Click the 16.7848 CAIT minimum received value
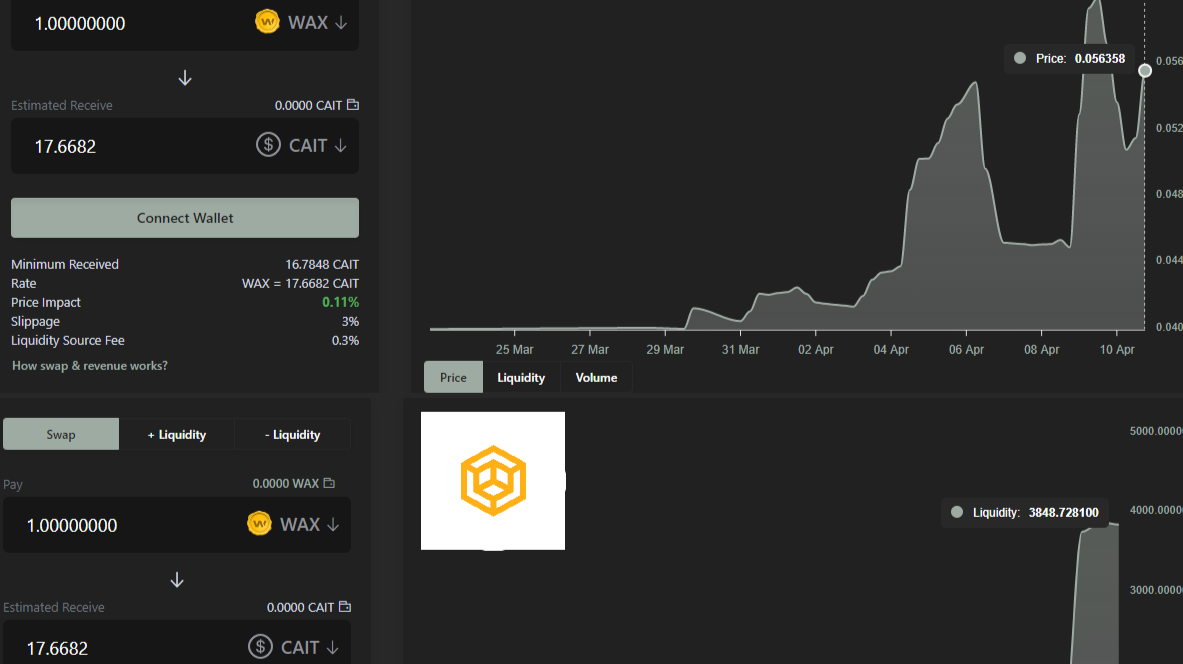The image size is (1183, 664). [322, 264]
